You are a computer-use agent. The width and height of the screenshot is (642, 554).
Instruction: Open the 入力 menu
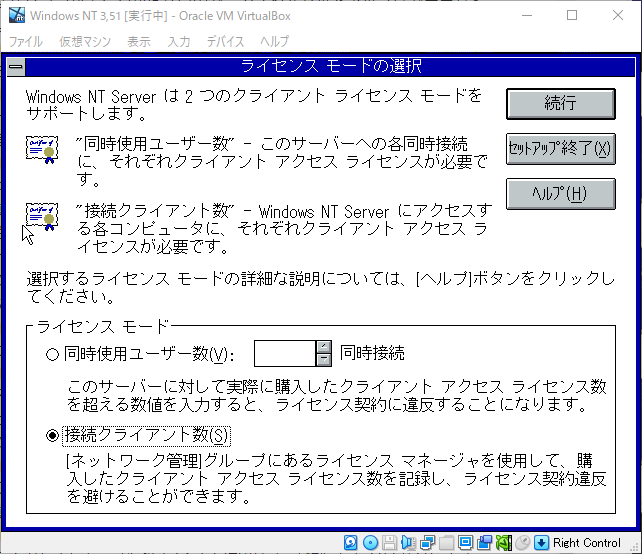click(179, 41)
